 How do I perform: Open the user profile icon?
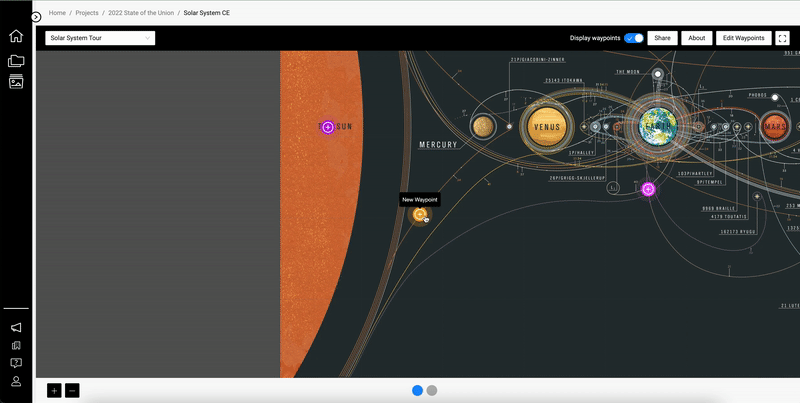tap(16, 381)
